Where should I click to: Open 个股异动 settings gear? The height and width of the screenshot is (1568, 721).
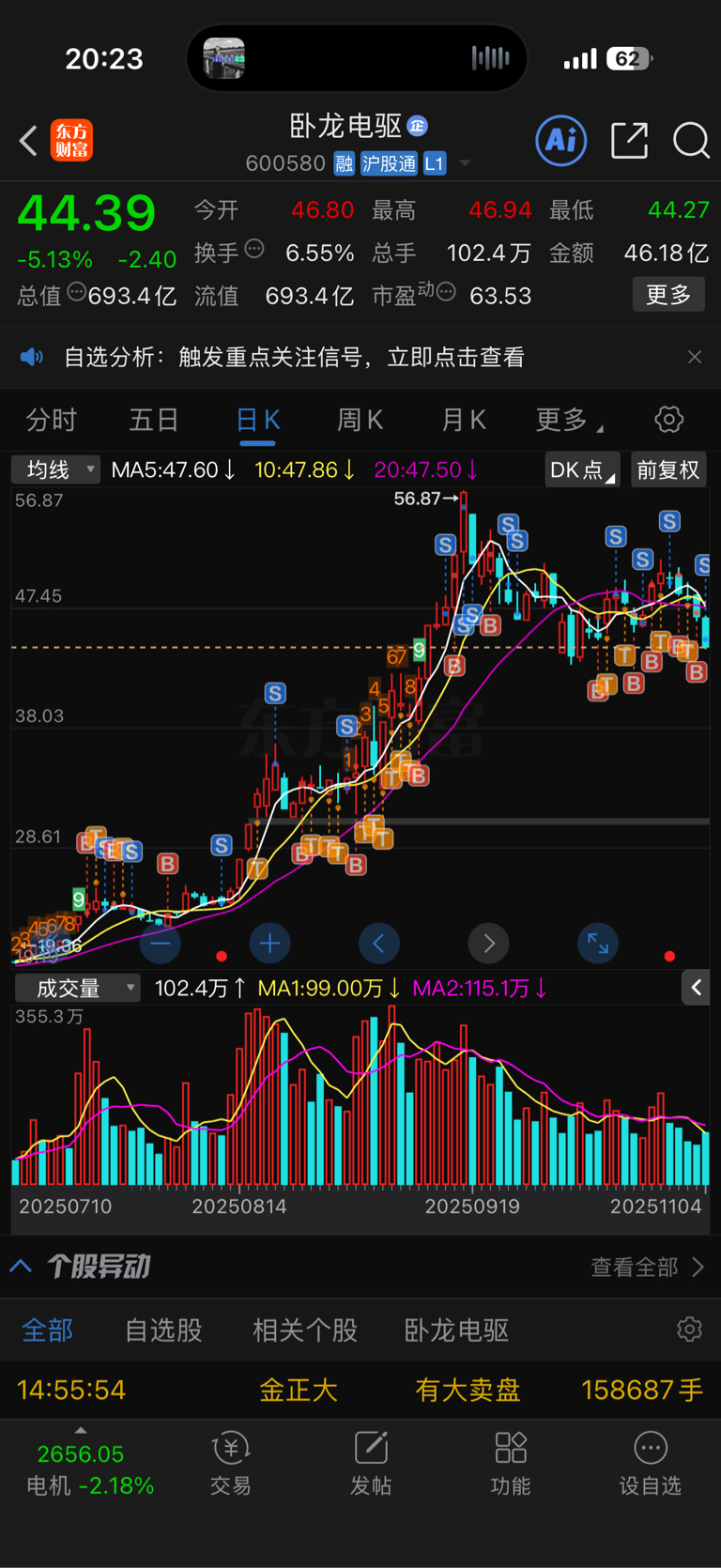(689, 1329)
